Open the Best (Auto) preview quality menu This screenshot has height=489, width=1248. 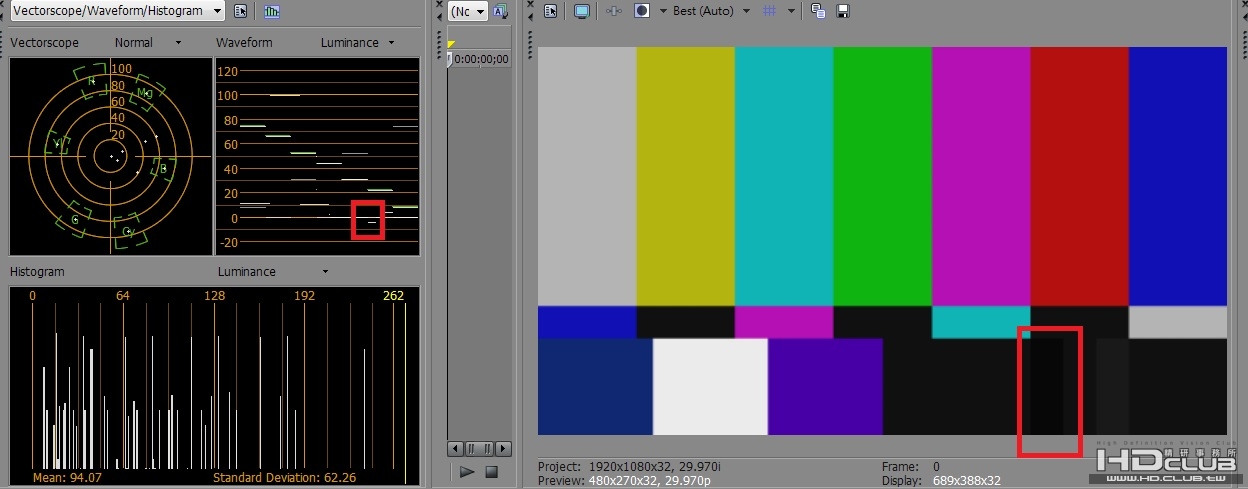712,11
